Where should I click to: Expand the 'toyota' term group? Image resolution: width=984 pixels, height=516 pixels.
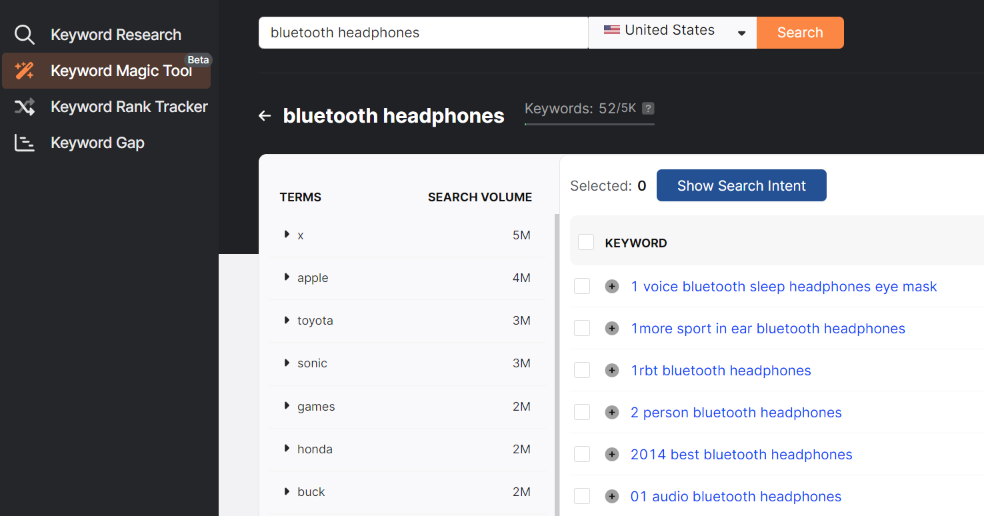pyautogui.click(x=287, y=320)
